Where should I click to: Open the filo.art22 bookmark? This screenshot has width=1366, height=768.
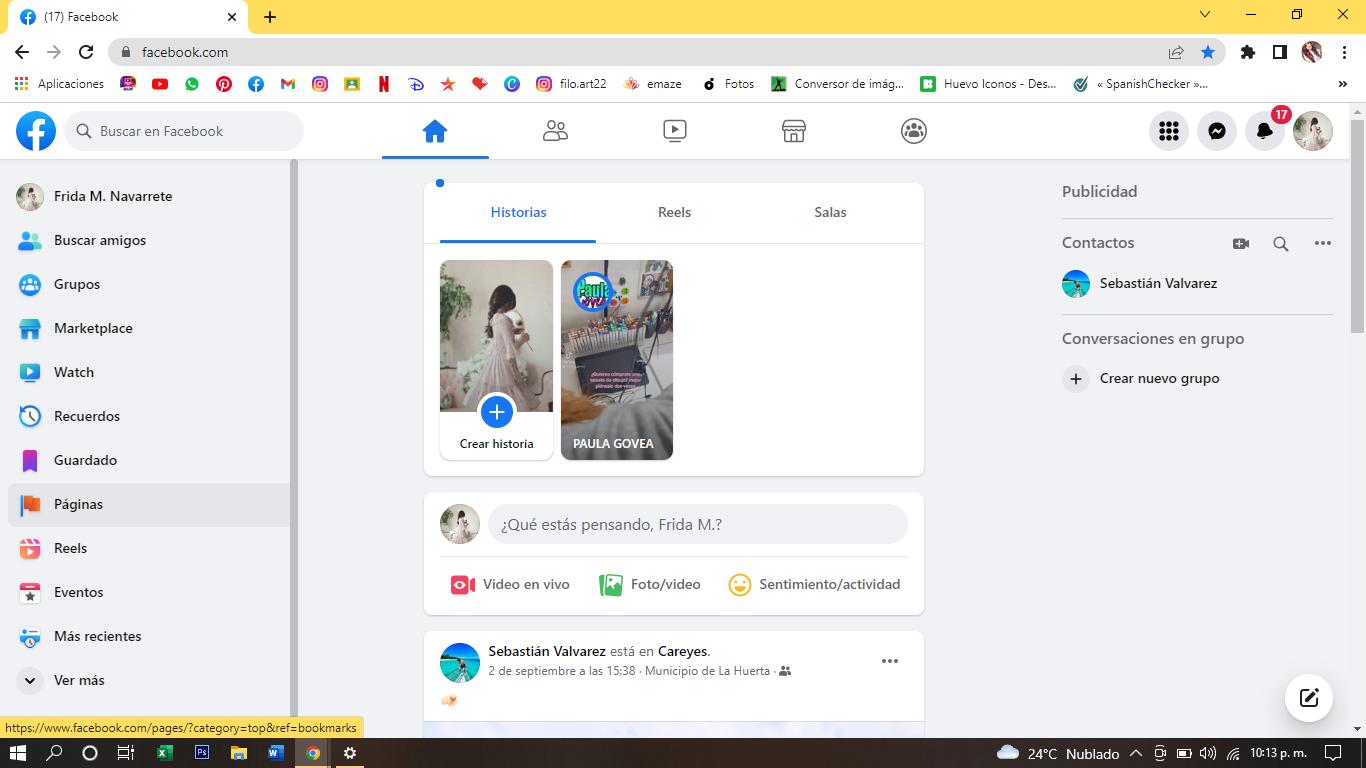572,84
